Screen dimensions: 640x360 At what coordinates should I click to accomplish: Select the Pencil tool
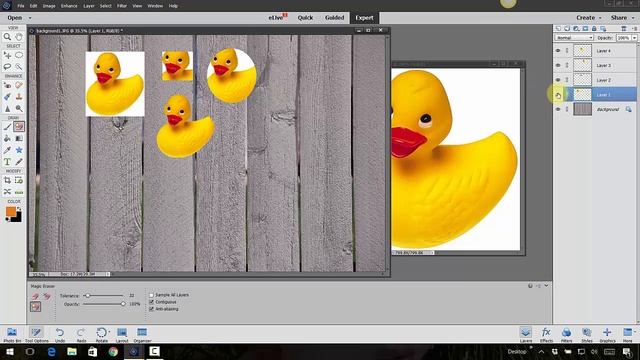point(19,162)
